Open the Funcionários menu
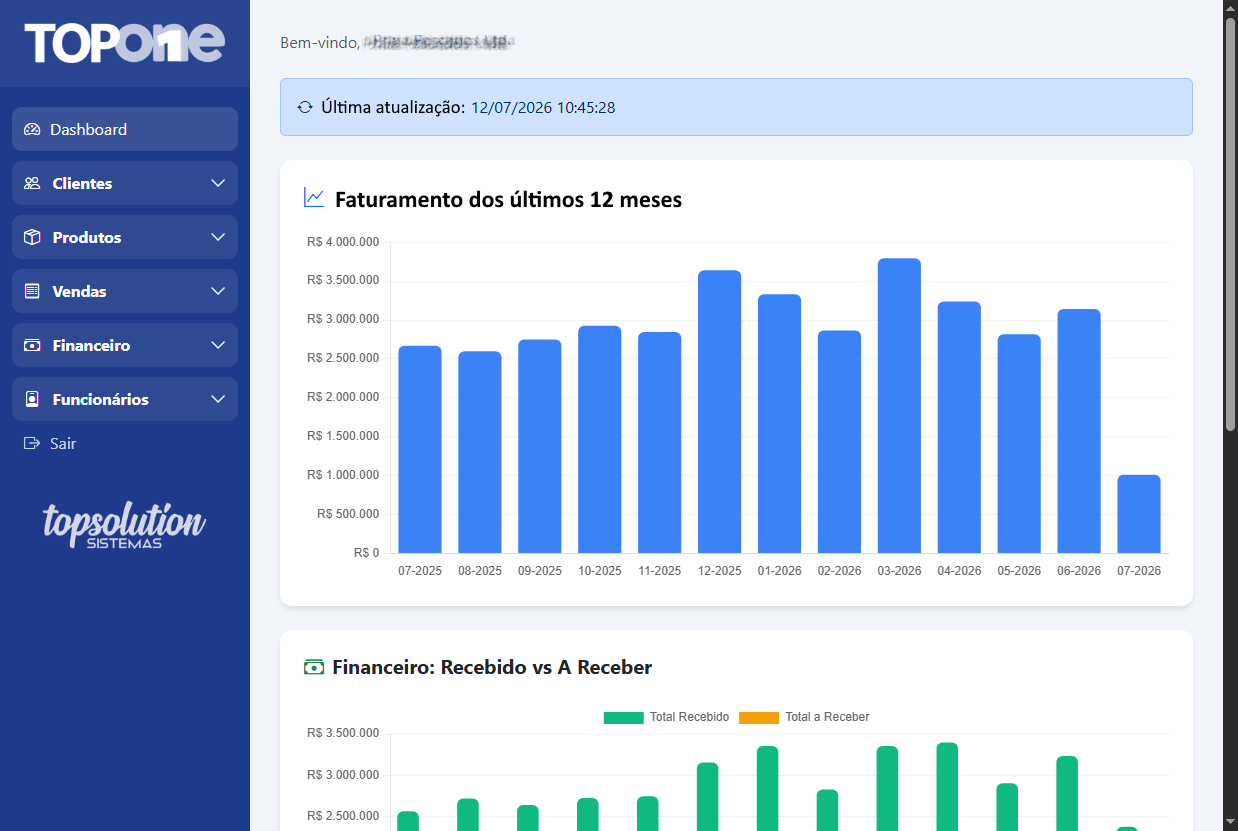Image resolution: width=1238 pixels, height=831 pixels. (x=125, y=399)
